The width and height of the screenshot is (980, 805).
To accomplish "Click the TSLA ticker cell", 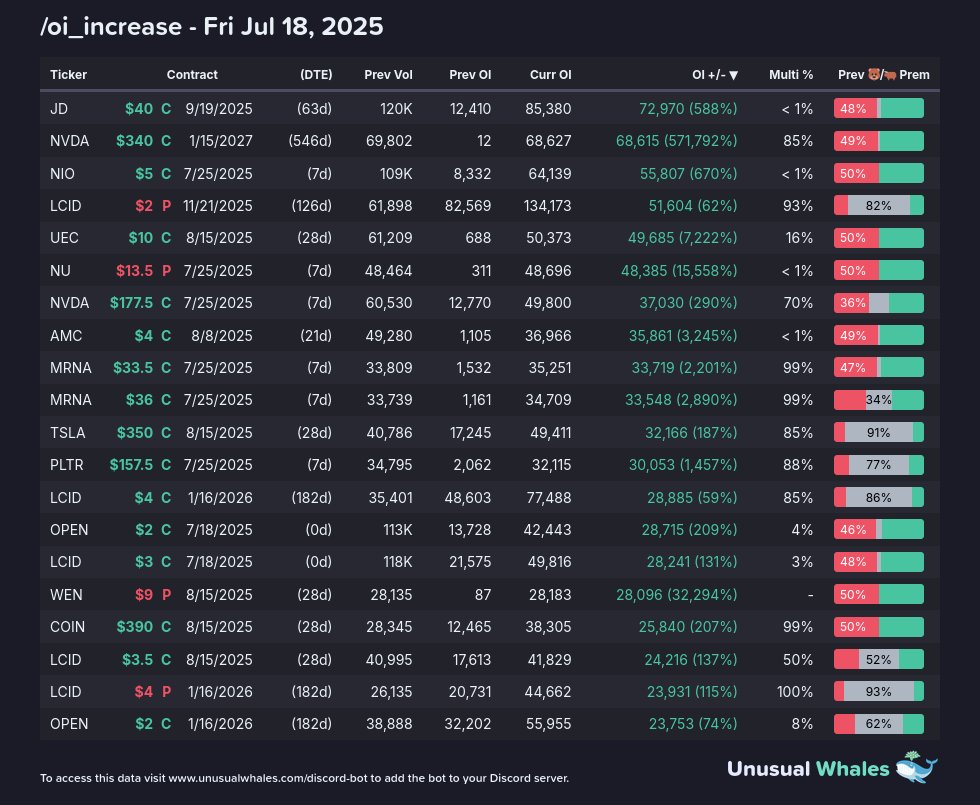I will click(68, 432).
